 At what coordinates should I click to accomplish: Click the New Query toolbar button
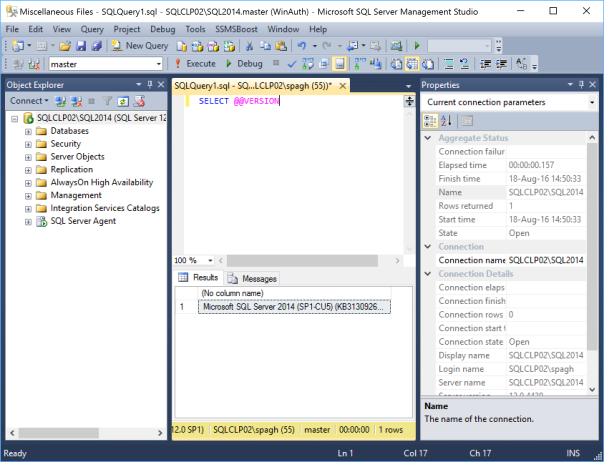[x=140, y=46]
